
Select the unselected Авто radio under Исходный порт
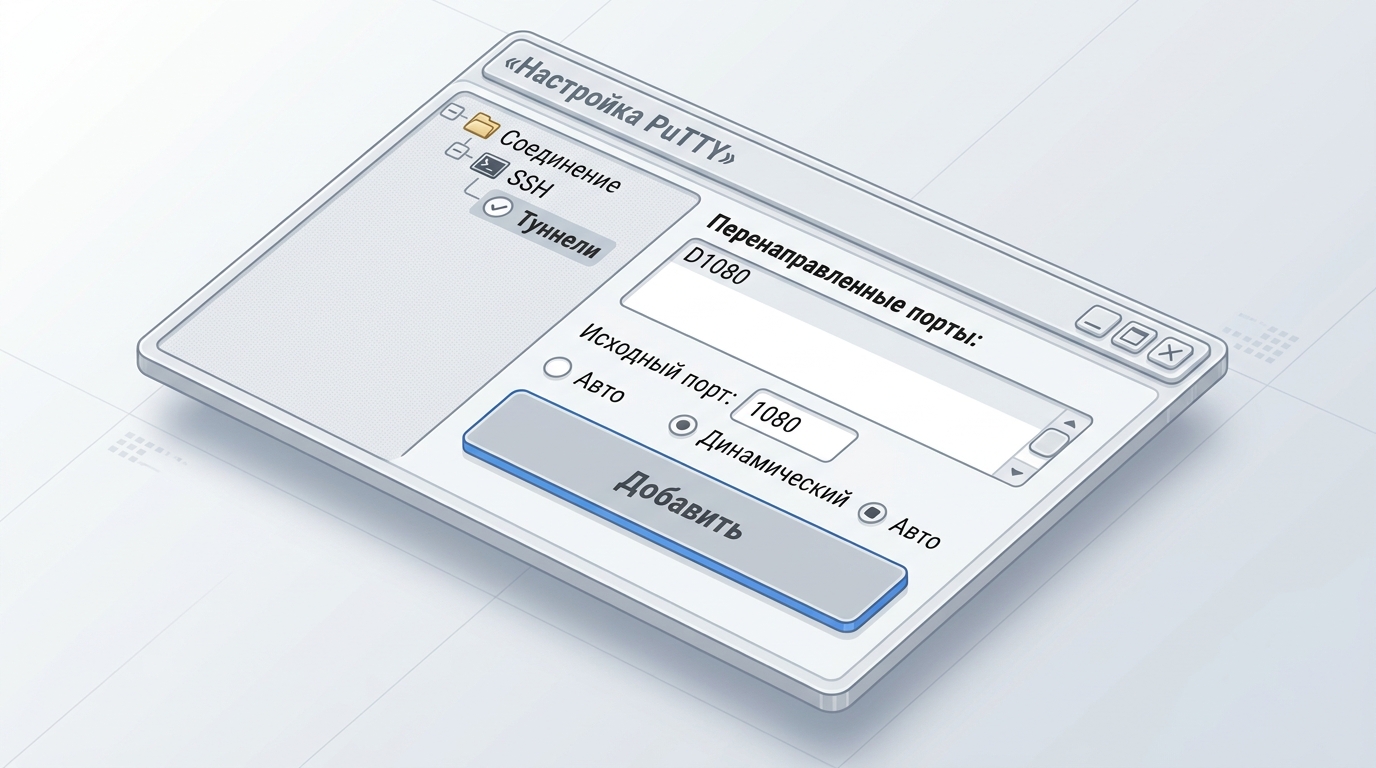click(x=556, y=367)
